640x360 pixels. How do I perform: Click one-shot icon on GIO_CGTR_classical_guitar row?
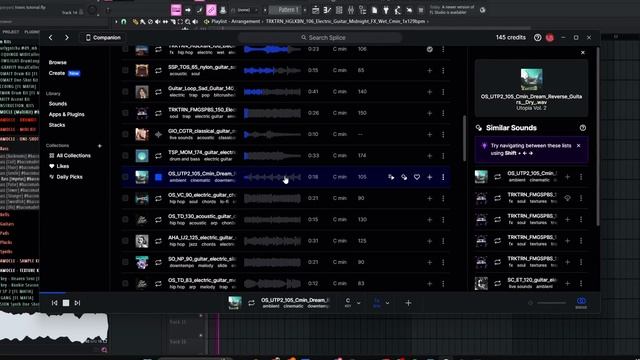click(x=158, y=134)
